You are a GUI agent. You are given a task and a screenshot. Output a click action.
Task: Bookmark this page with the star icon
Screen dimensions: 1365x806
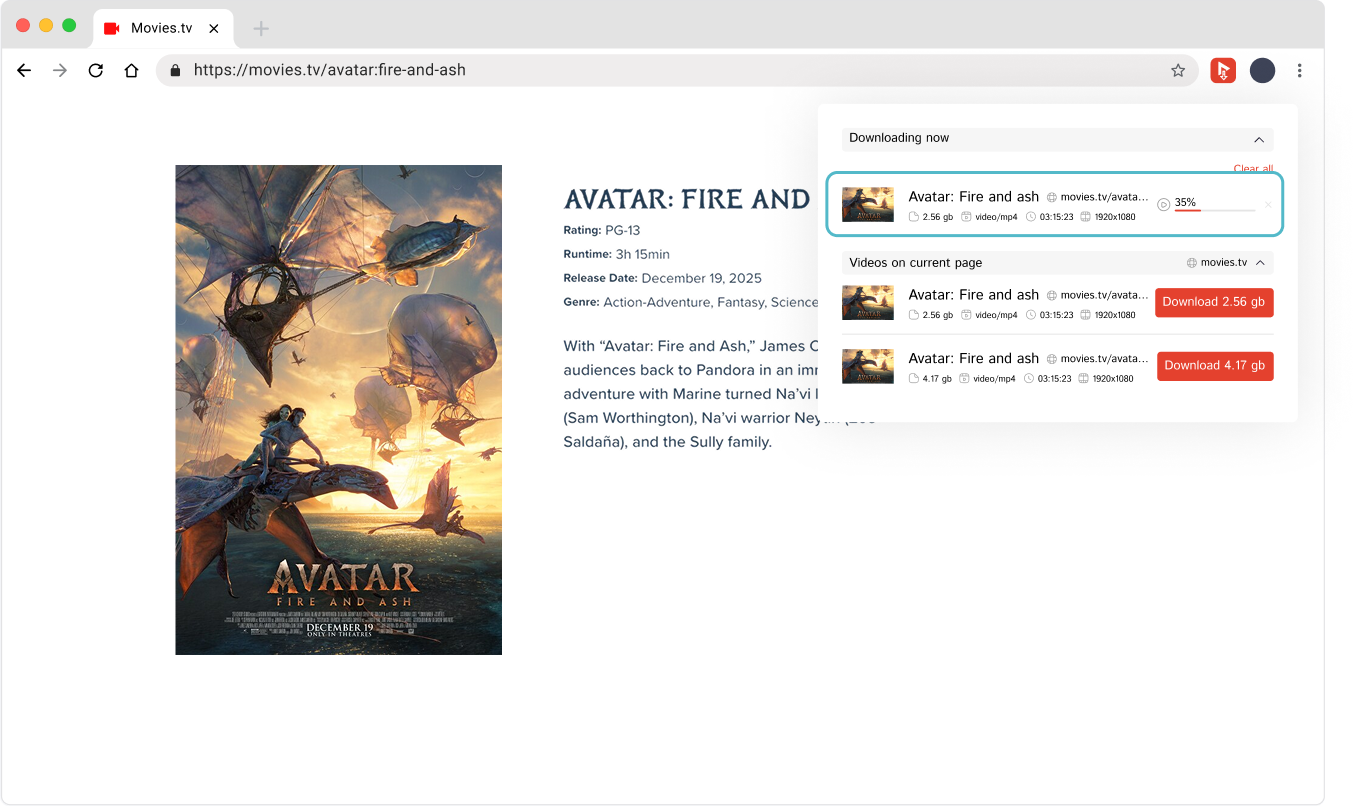tap(1178, 70)
